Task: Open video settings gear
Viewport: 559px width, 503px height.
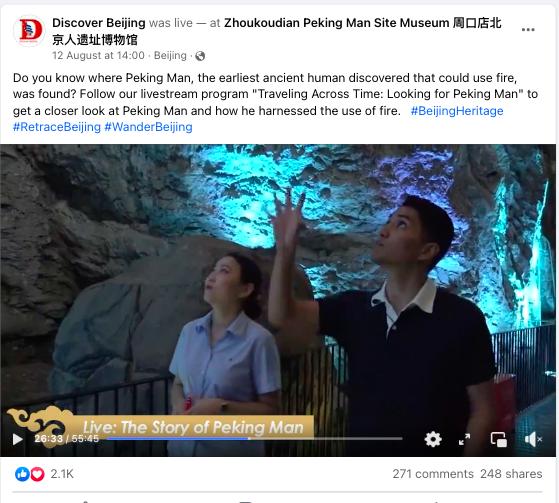Action: [433, 439]
